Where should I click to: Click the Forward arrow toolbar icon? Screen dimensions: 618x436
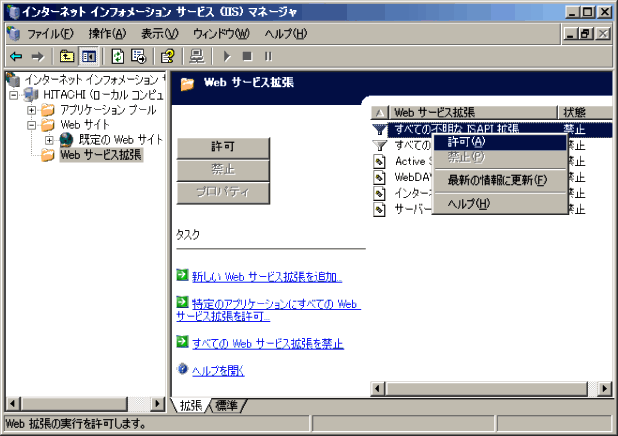(38, 57)
